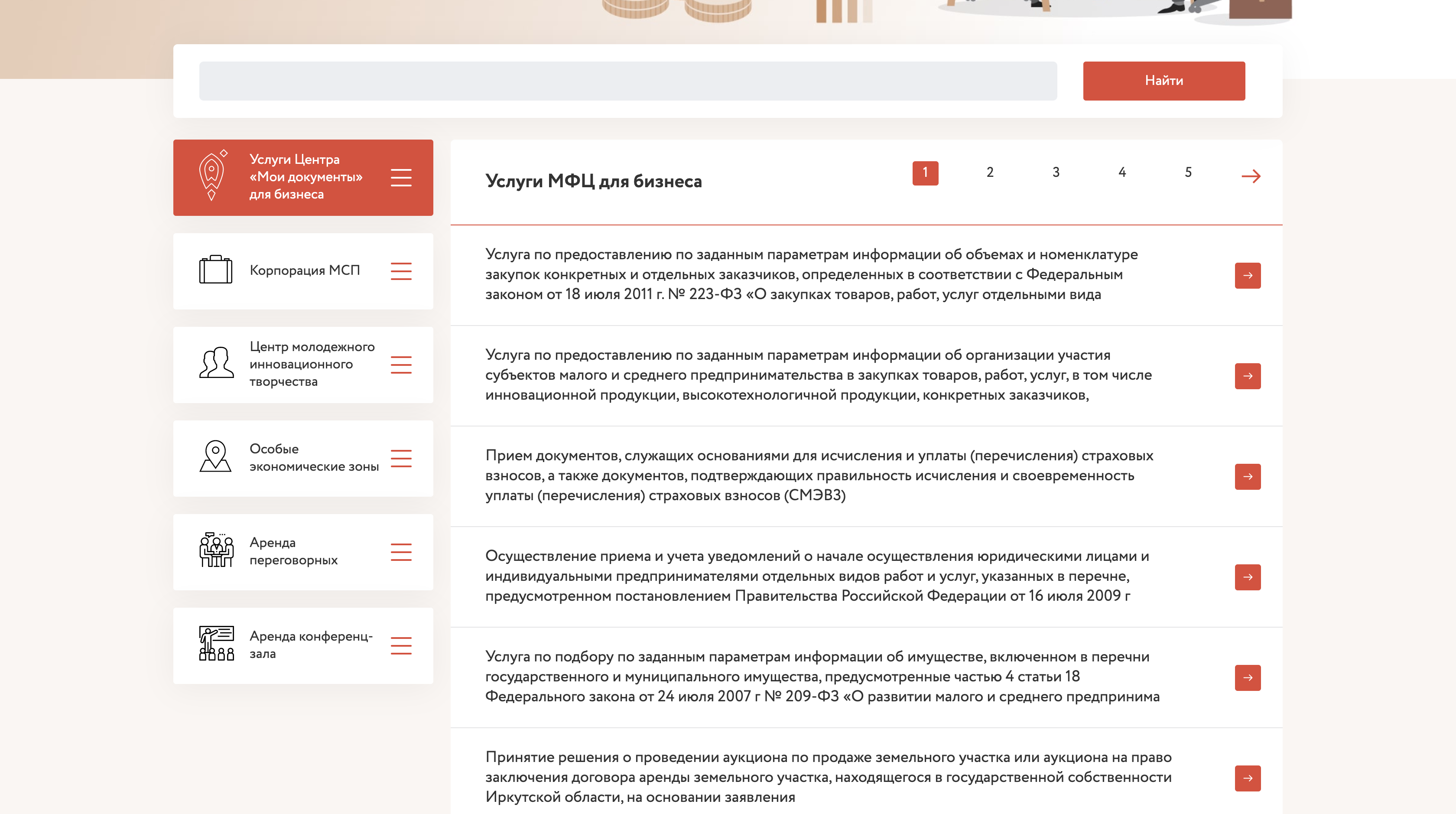The width and height of the screenshot is (1456, 814).
Task: Click the Найти search button
Action: (x=1164, y=81)
